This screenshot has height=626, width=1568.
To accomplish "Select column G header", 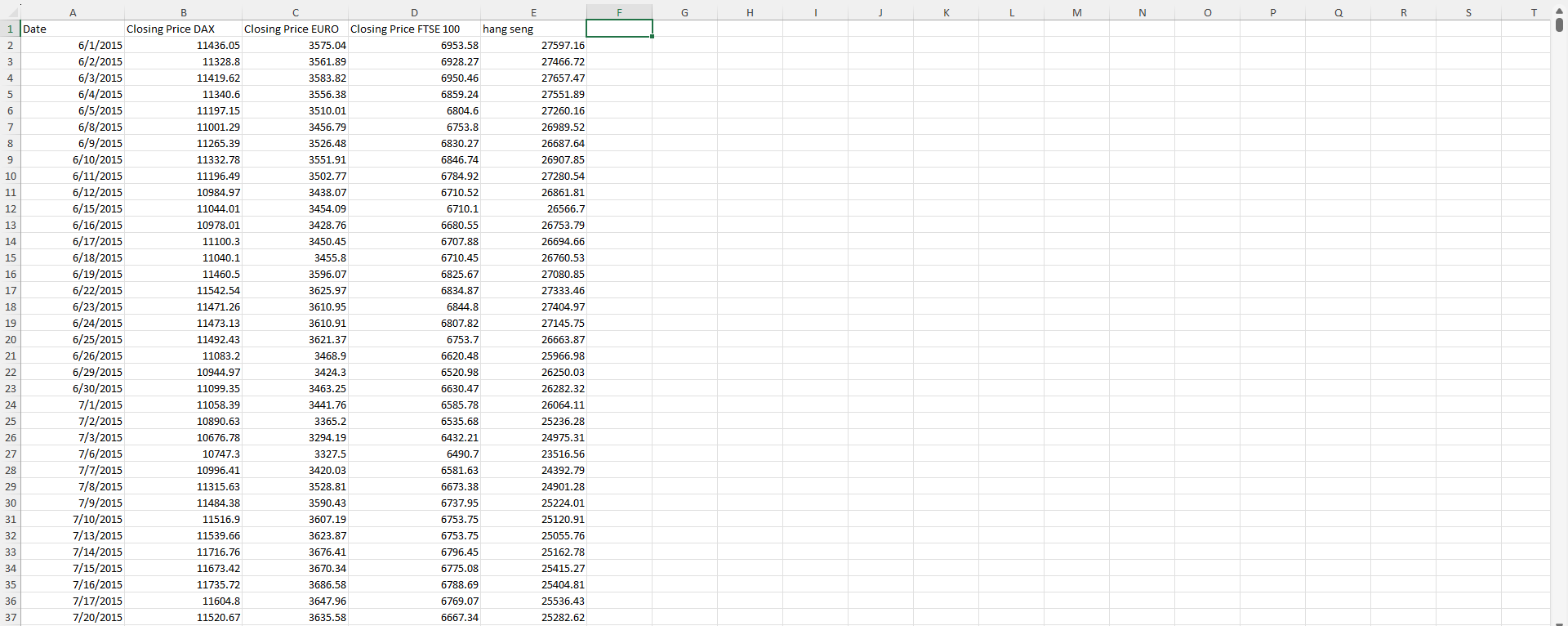I will click(684, 12).
